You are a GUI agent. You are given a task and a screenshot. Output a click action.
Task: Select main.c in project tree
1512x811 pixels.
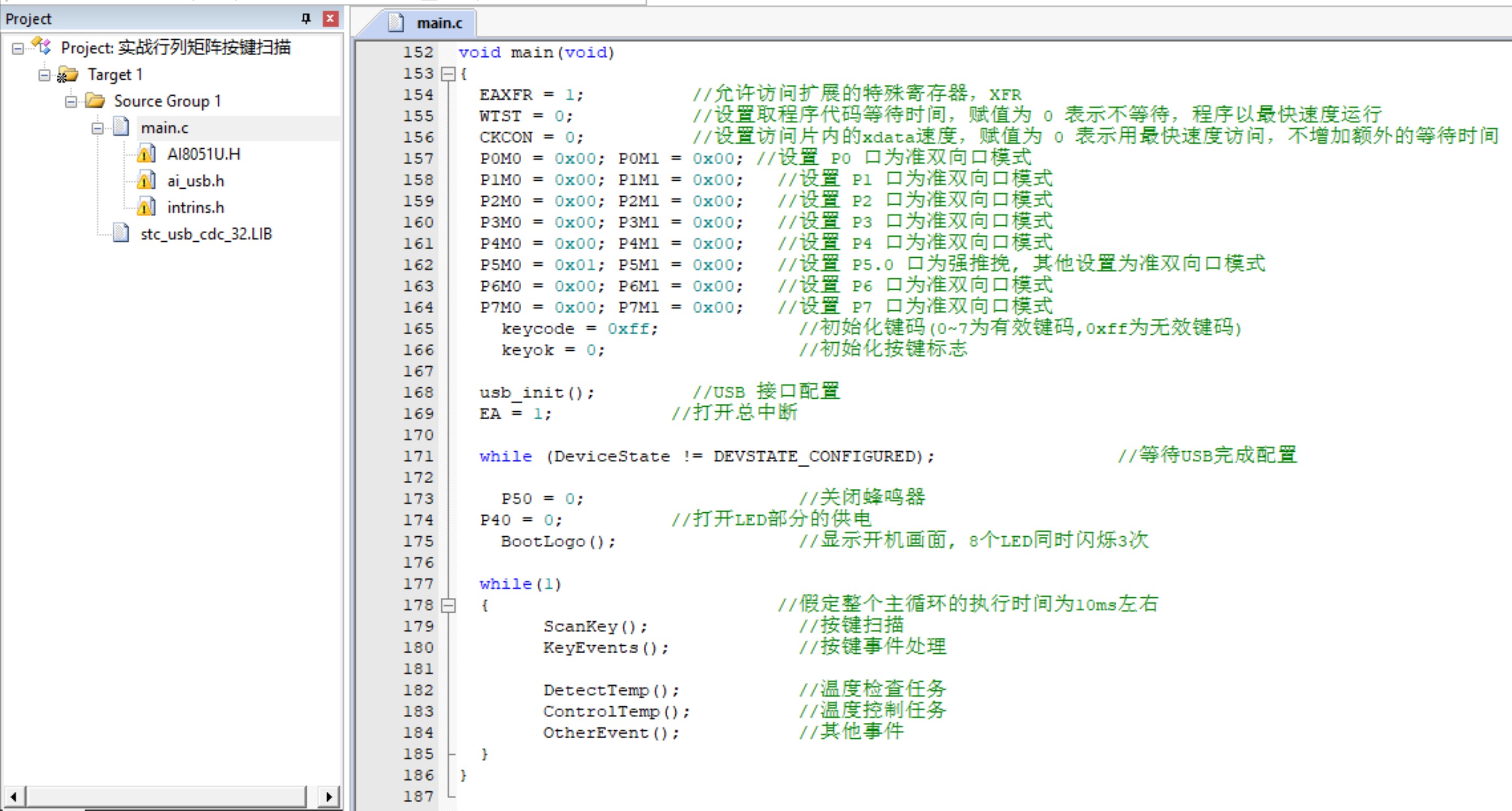click(164, 128)
